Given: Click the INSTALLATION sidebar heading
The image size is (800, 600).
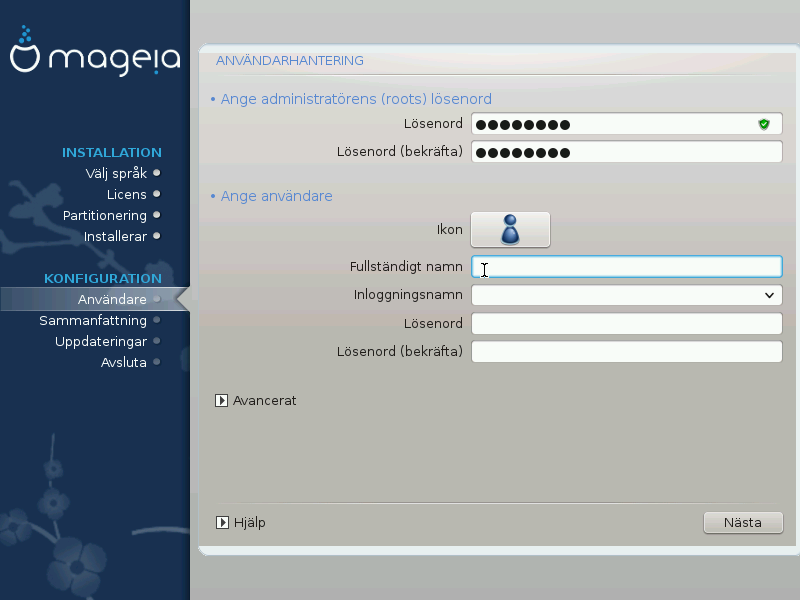Looking at the screenshot, I should (x=112, y=153).
